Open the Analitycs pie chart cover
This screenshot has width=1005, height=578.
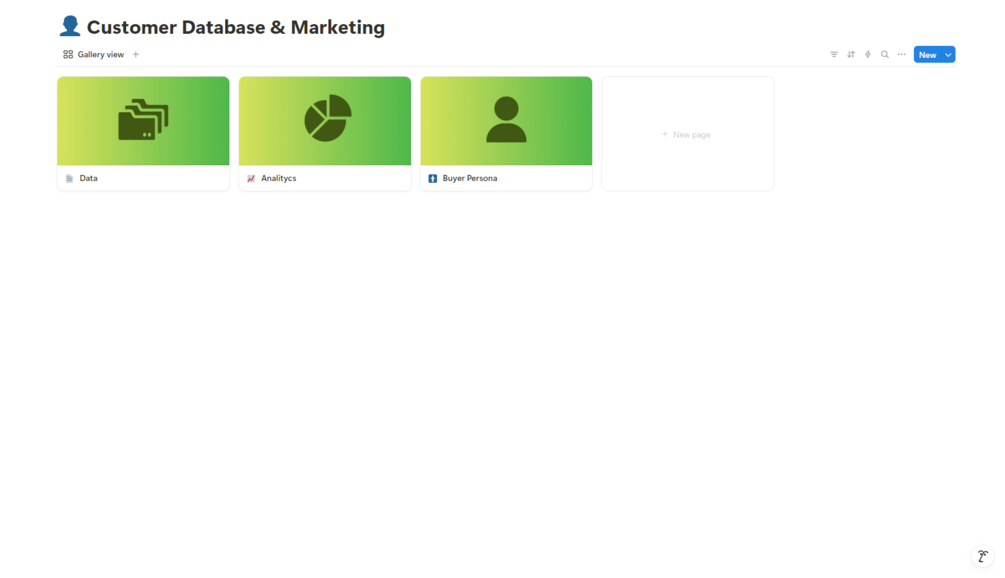point(325,121)
